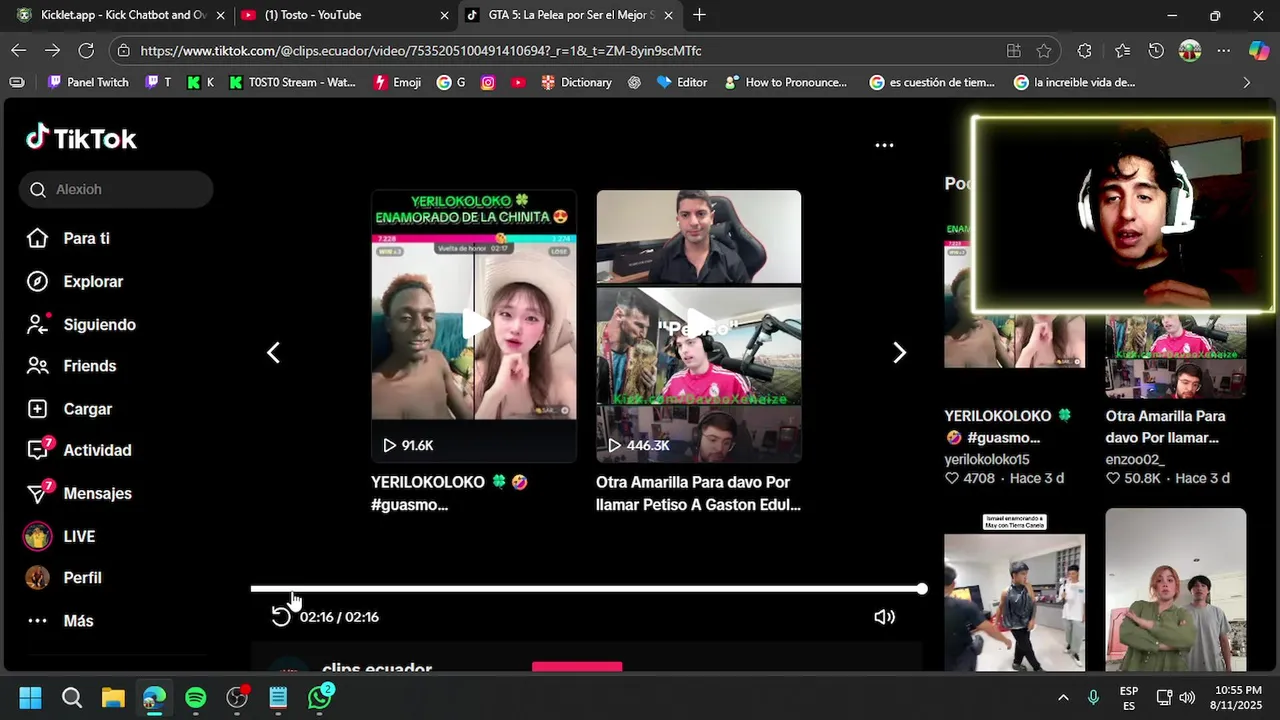Viewport: 1280px width, 720px height.
Task: Open enzoo02_ profile link
Action: (1135, 459)
